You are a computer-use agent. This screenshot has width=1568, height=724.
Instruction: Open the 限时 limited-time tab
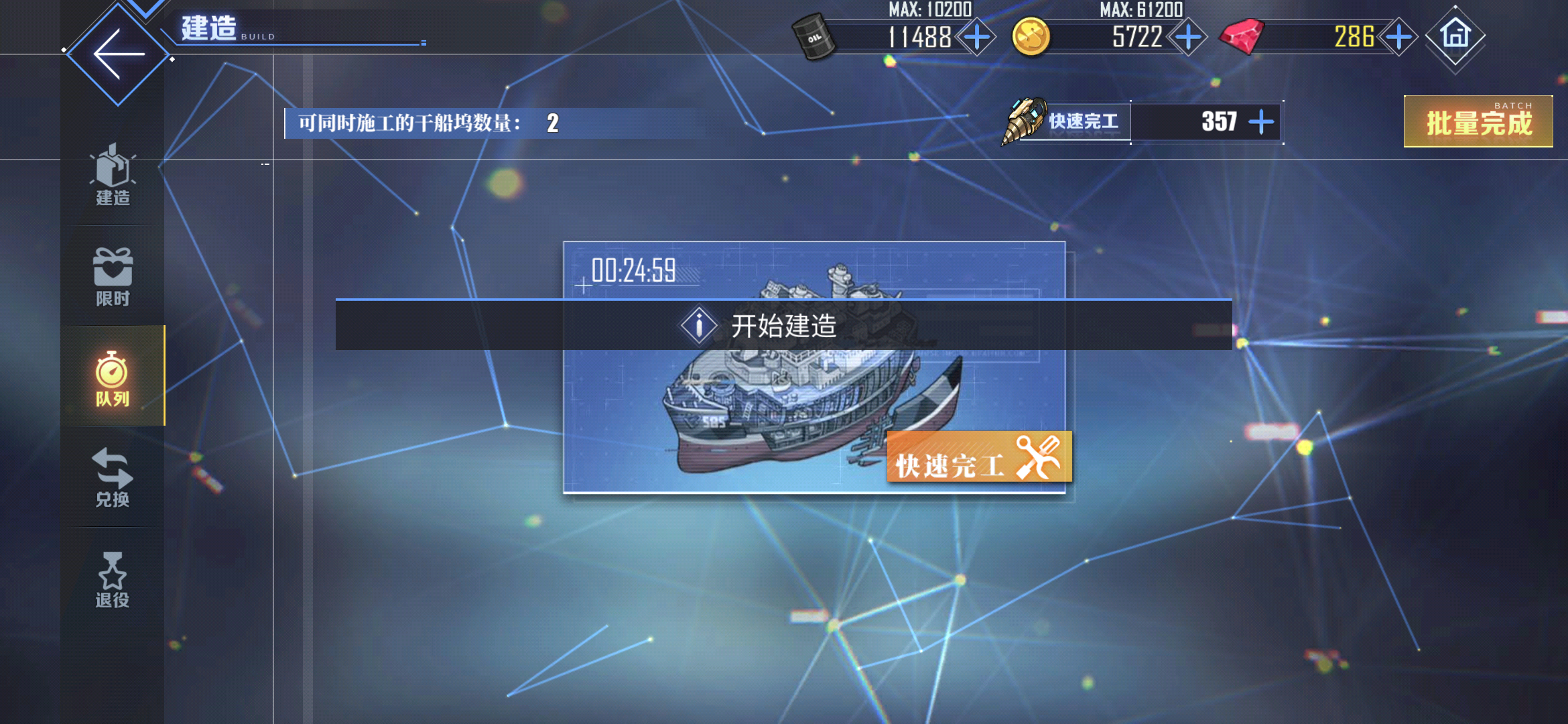(x=113, y=276)
